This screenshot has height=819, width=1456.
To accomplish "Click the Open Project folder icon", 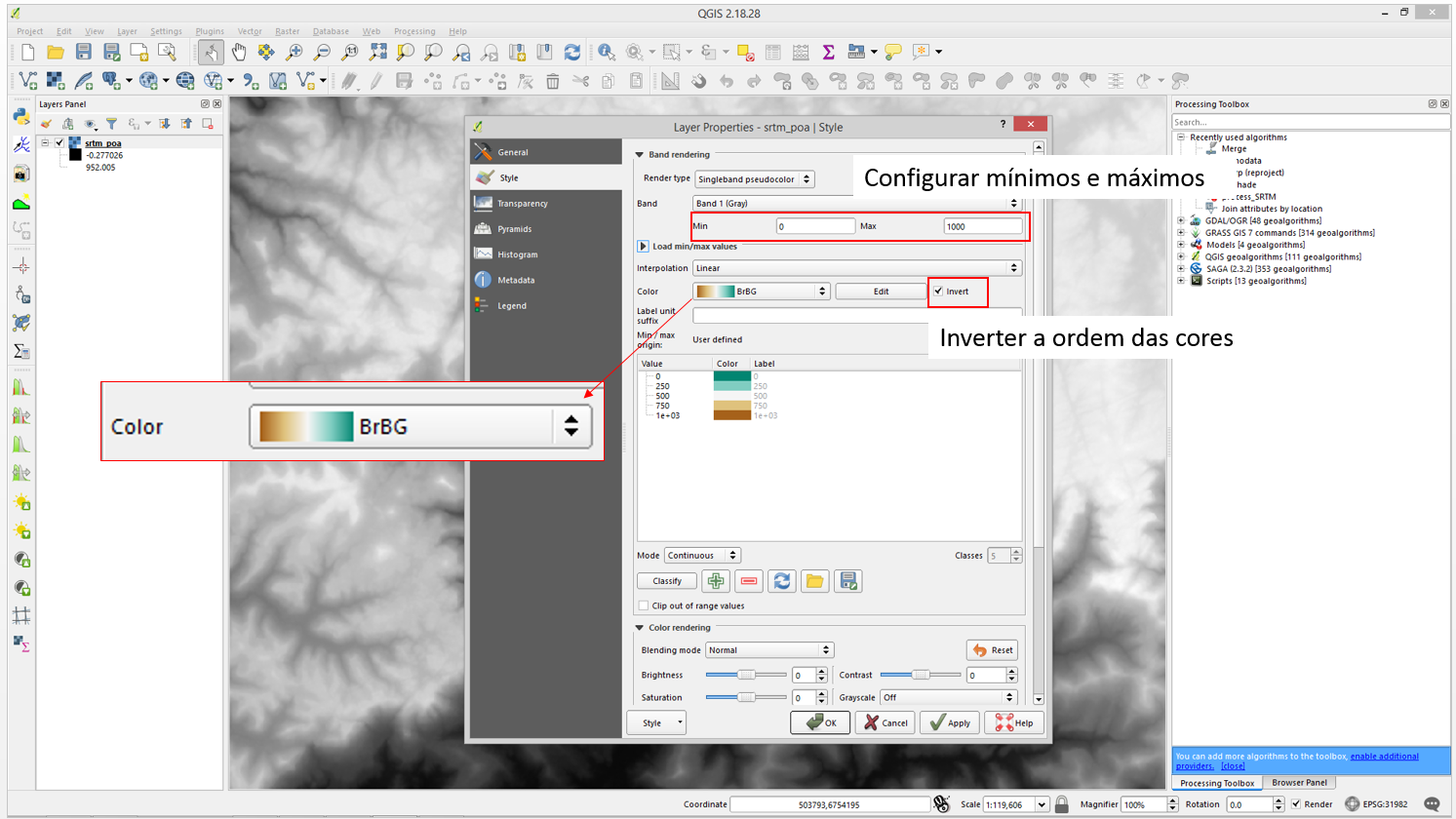I will point(56,52).
